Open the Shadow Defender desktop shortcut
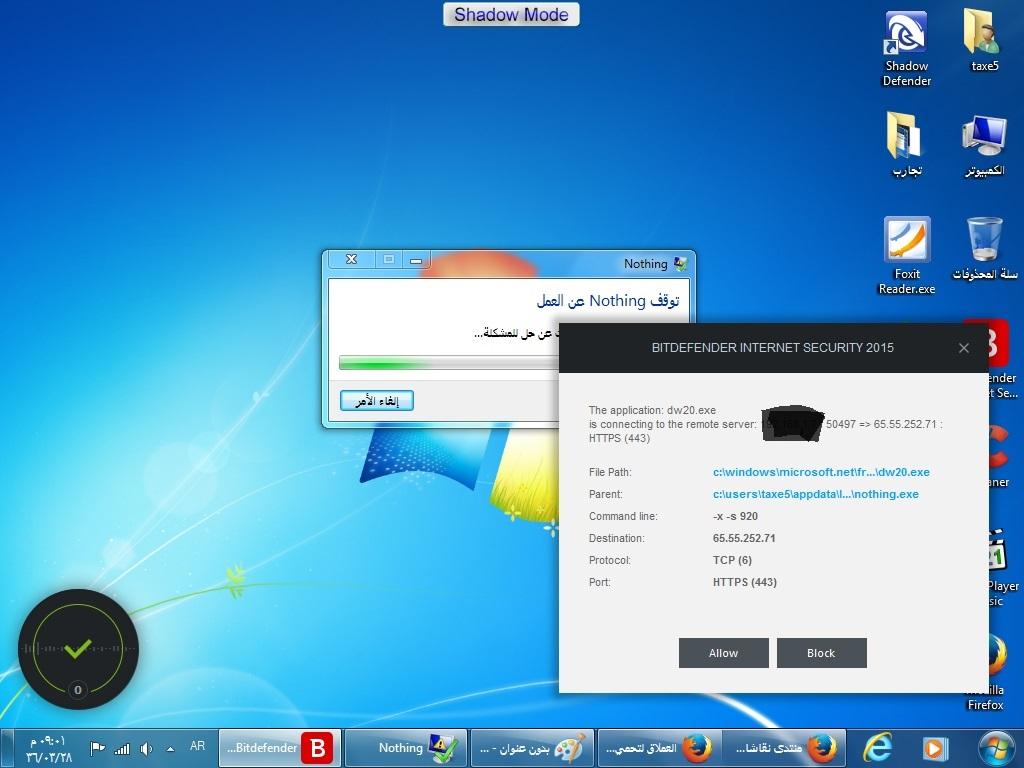 906,48
